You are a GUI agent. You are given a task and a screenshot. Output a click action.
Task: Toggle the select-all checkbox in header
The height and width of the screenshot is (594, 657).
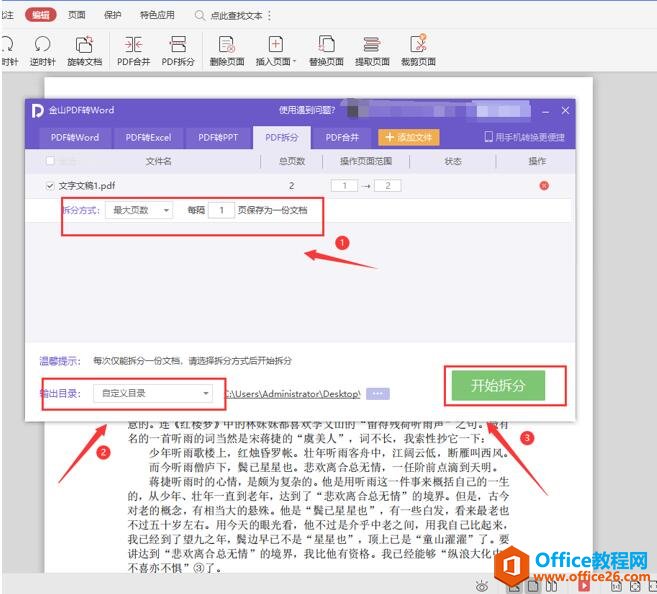(50, 161)
